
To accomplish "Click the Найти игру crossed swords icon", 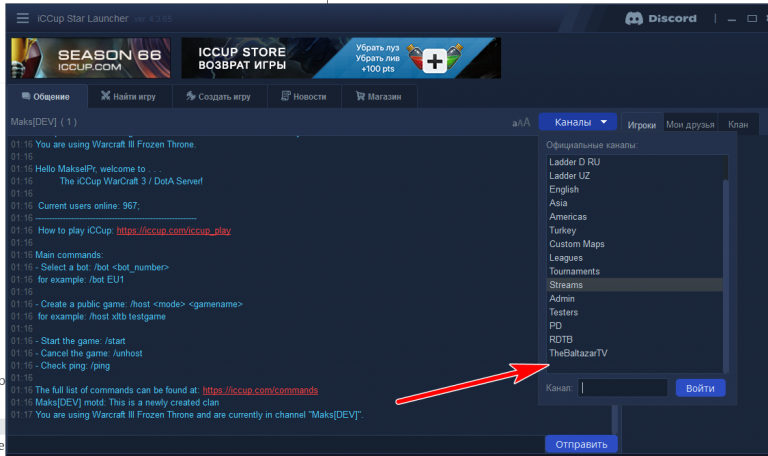I will point(105,96).
